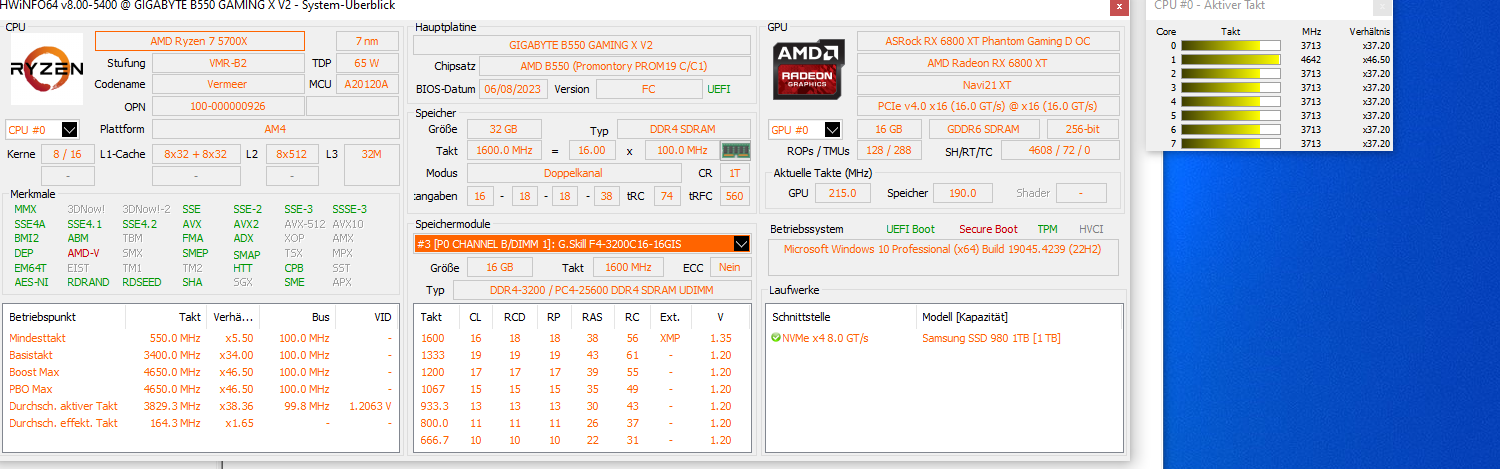This screenshot has width=1500, height=469.
Task: Expand the Speichermodule dropdown showing G.Skill F4-3200C16-16GIS
Action: click(x=741, y=244)
